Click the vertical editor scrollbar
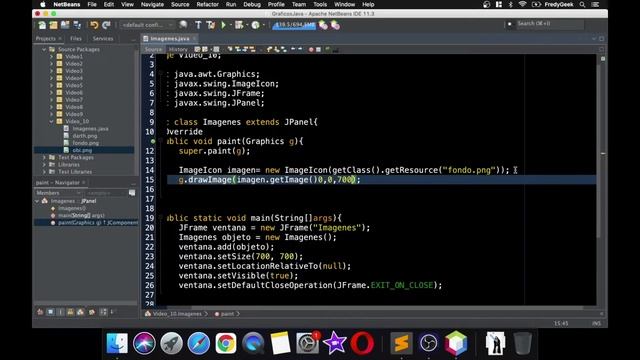Viewport: 640px width, 360px height. coord(599,151)
